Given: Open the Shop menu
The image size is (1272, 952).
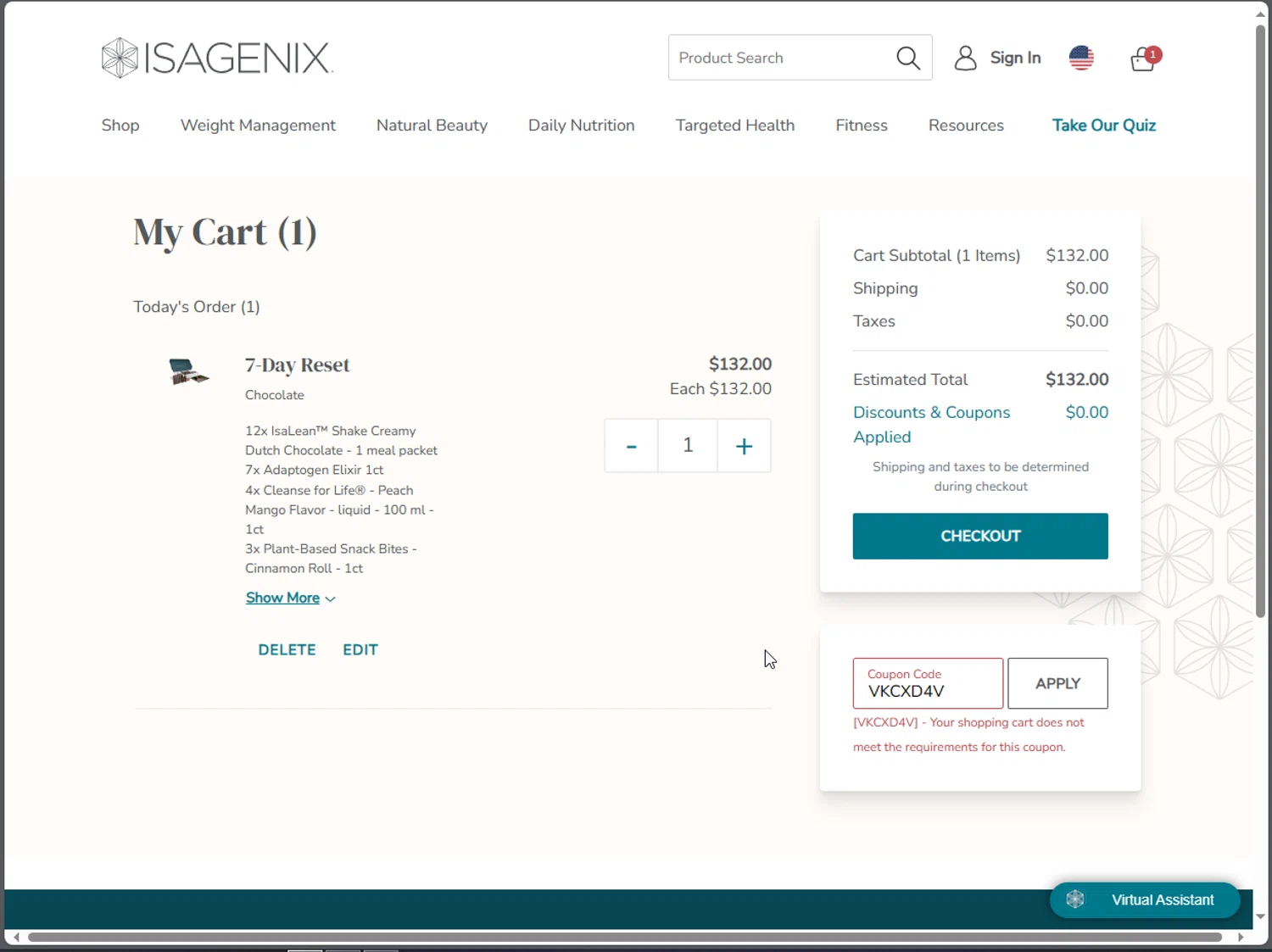Looking at the screenshot, I should [x=120, y=125].
